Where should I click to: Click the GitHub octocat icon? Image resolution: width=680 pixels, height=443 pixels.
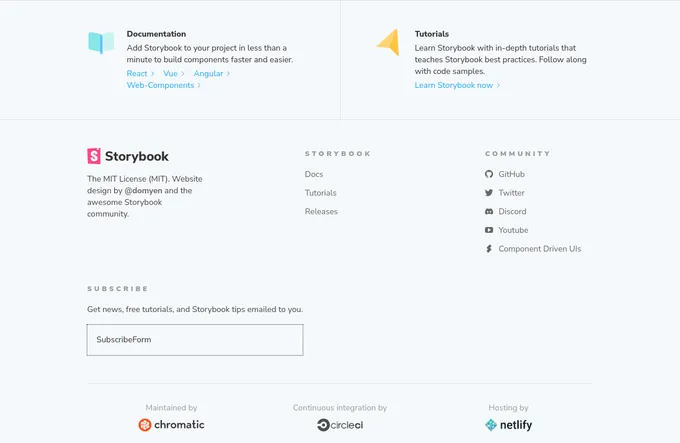click(x=489, y=174)
